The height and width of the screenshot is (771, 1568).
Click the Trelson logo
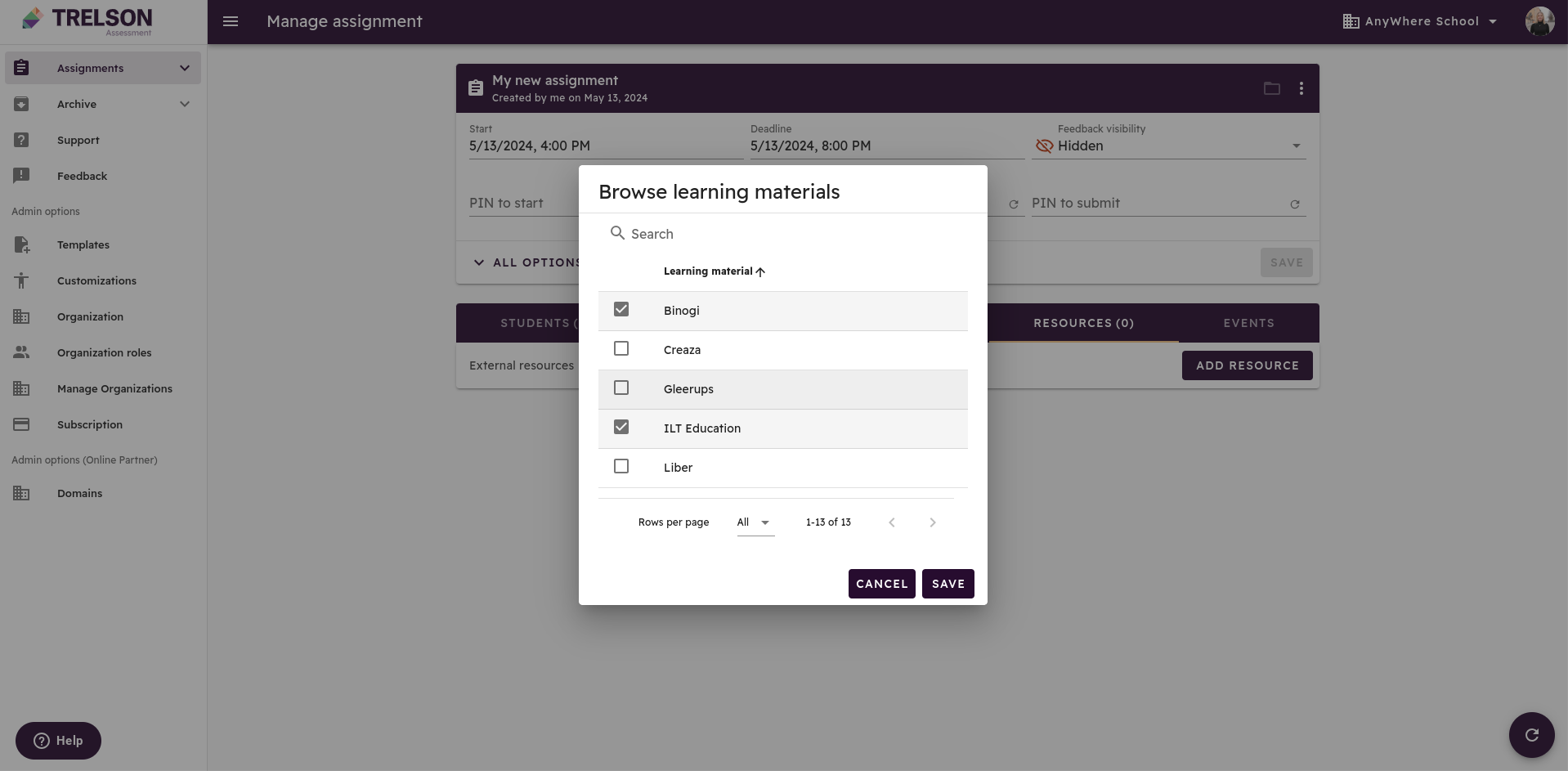point(87,21)
